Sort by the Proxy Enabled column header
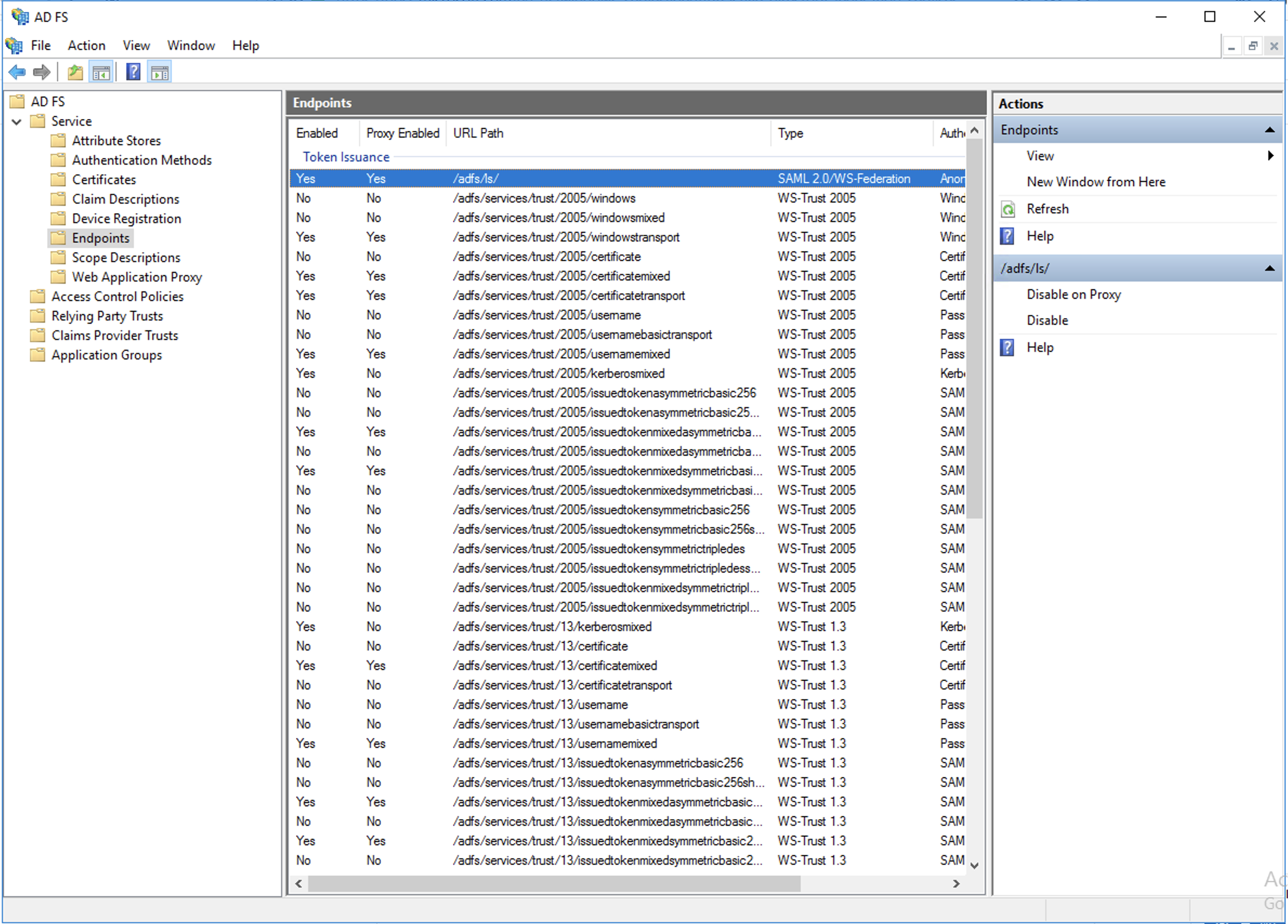Viewport: 1288px width, 924px height. tap(403, 133)
